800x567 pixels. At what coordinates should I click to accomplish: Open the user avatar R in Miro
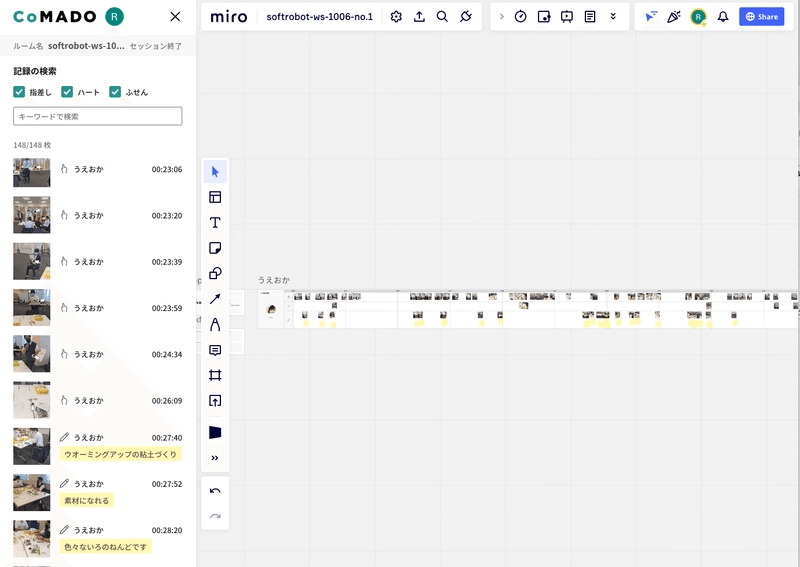pos(698,17)
